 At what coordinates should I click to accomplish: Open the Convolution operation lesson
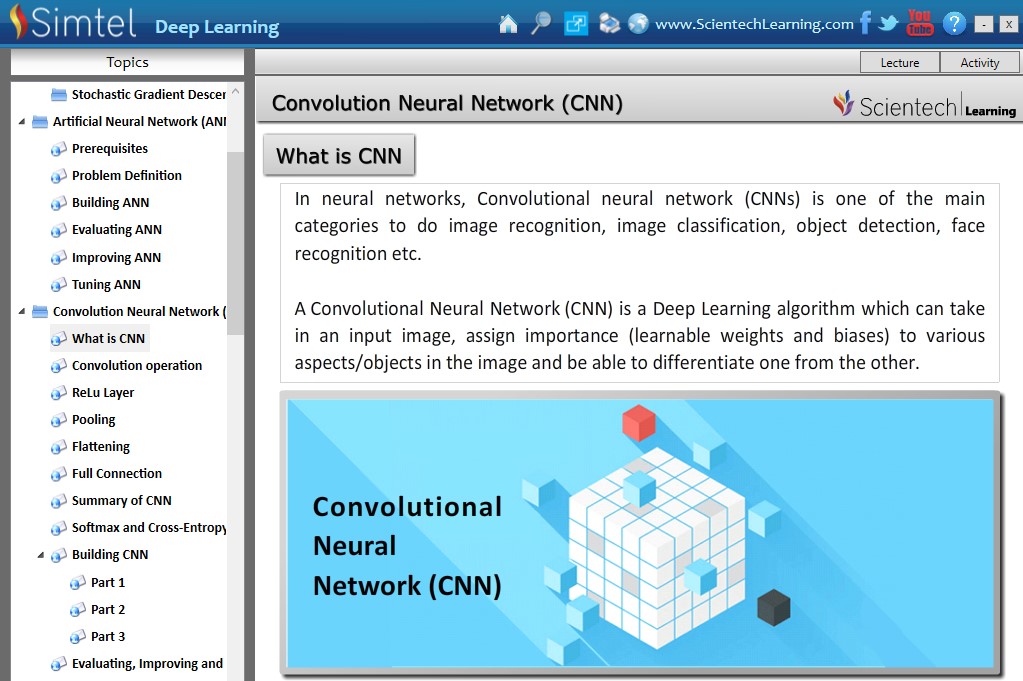[x=137, y=365]
